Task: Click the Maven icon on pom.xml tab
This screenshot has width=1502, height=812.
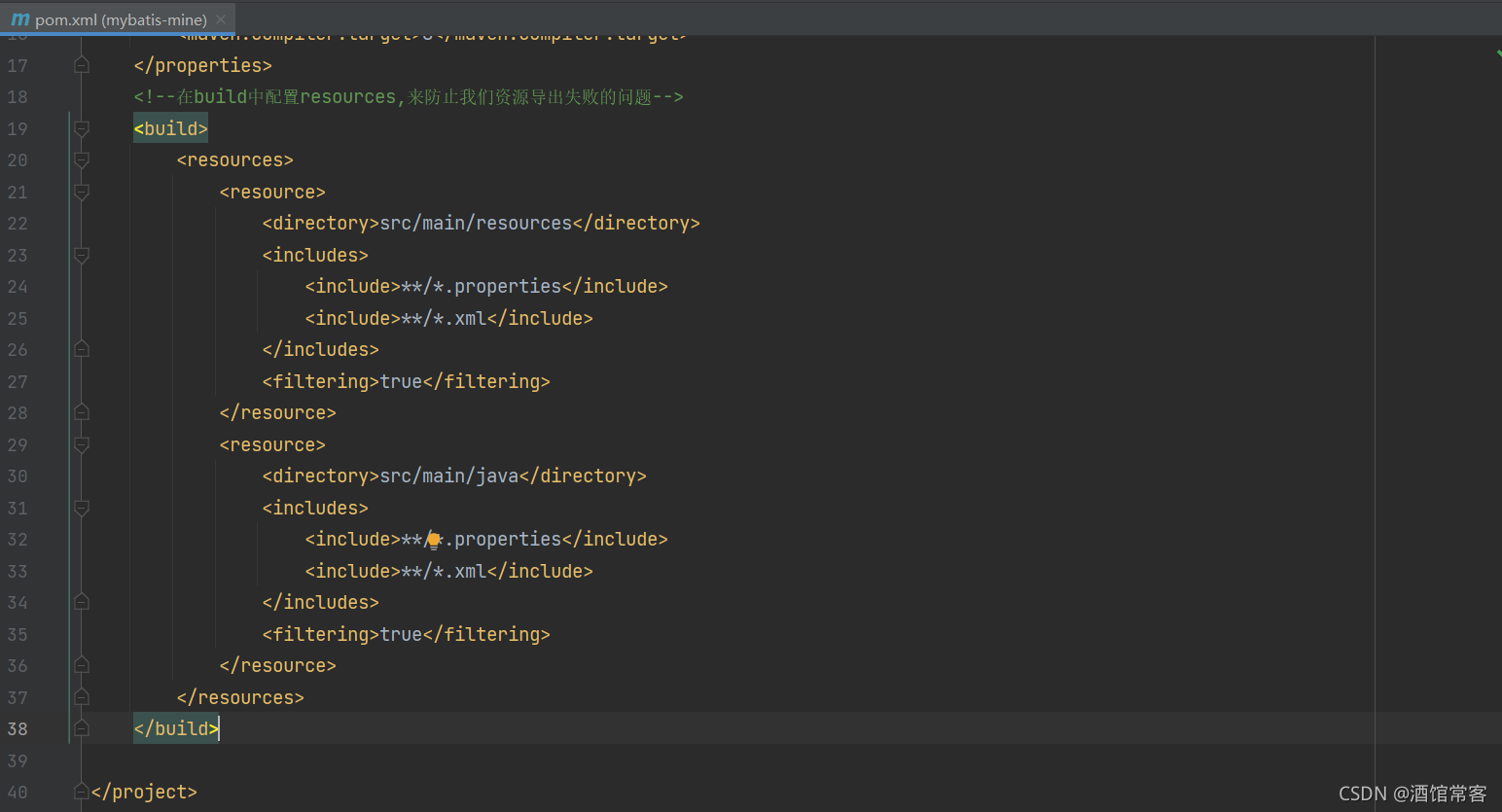Action: [x=19, y=19]
